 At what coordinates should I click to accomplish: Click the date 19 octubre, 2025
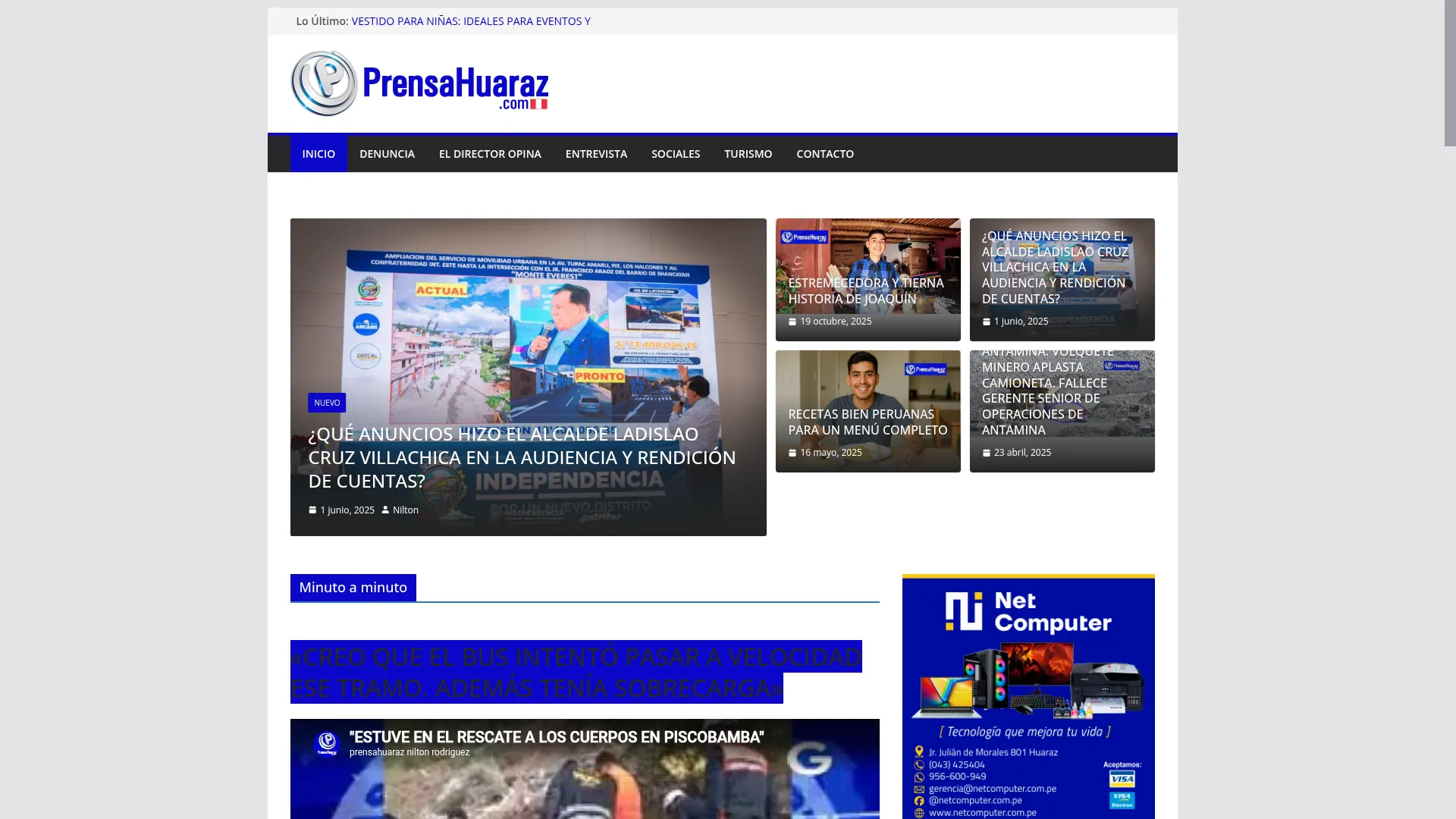pos(836,322)
